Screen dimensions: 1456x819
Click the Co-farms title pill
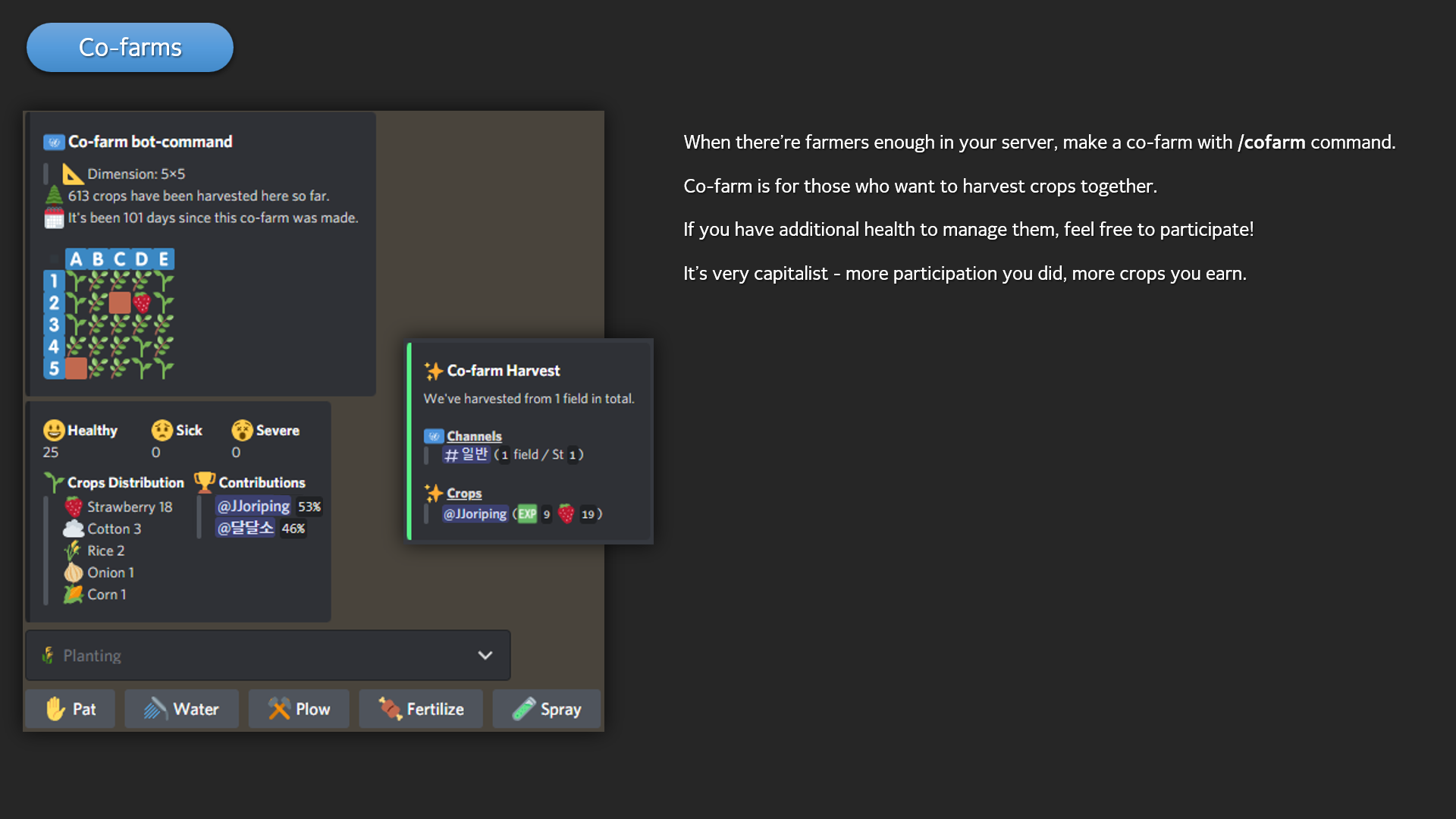coord(130,47)
